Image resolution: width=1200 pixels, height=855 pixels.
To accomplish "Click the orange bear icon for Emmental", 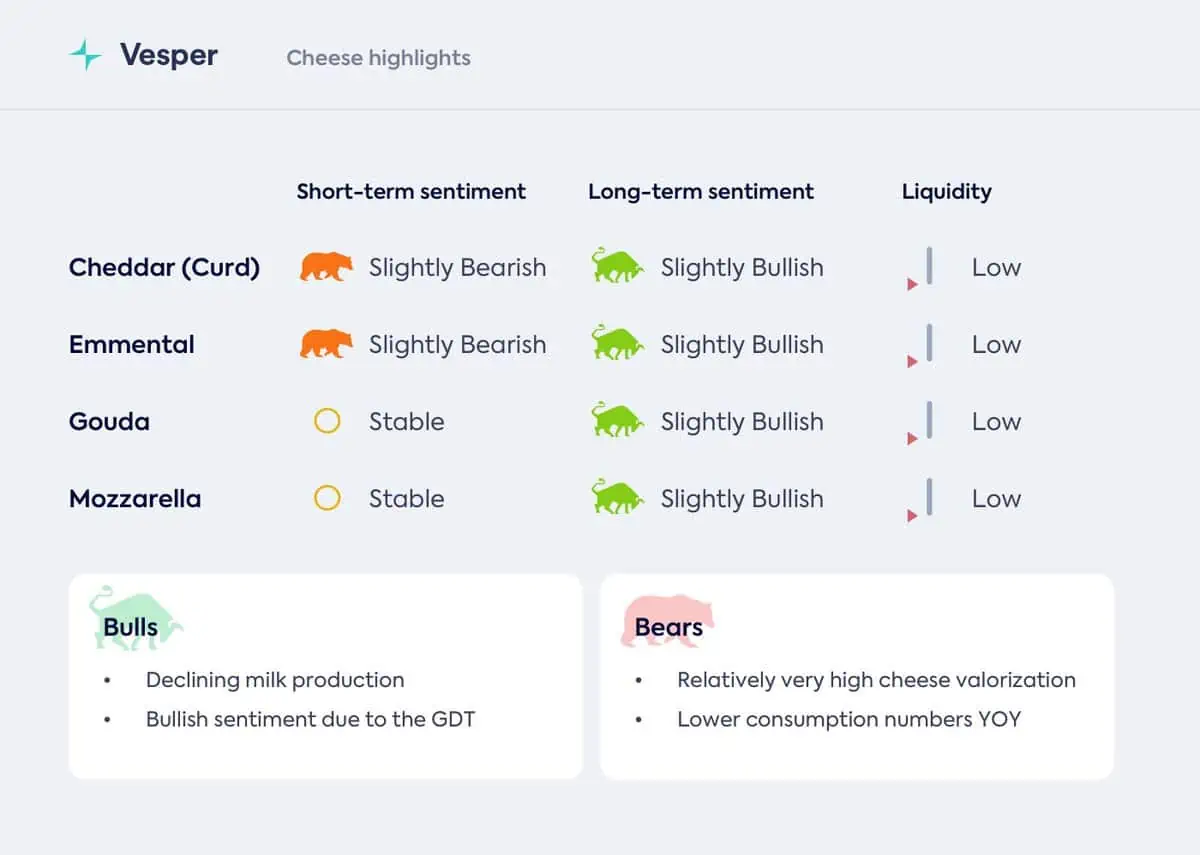I will point(326,344).
